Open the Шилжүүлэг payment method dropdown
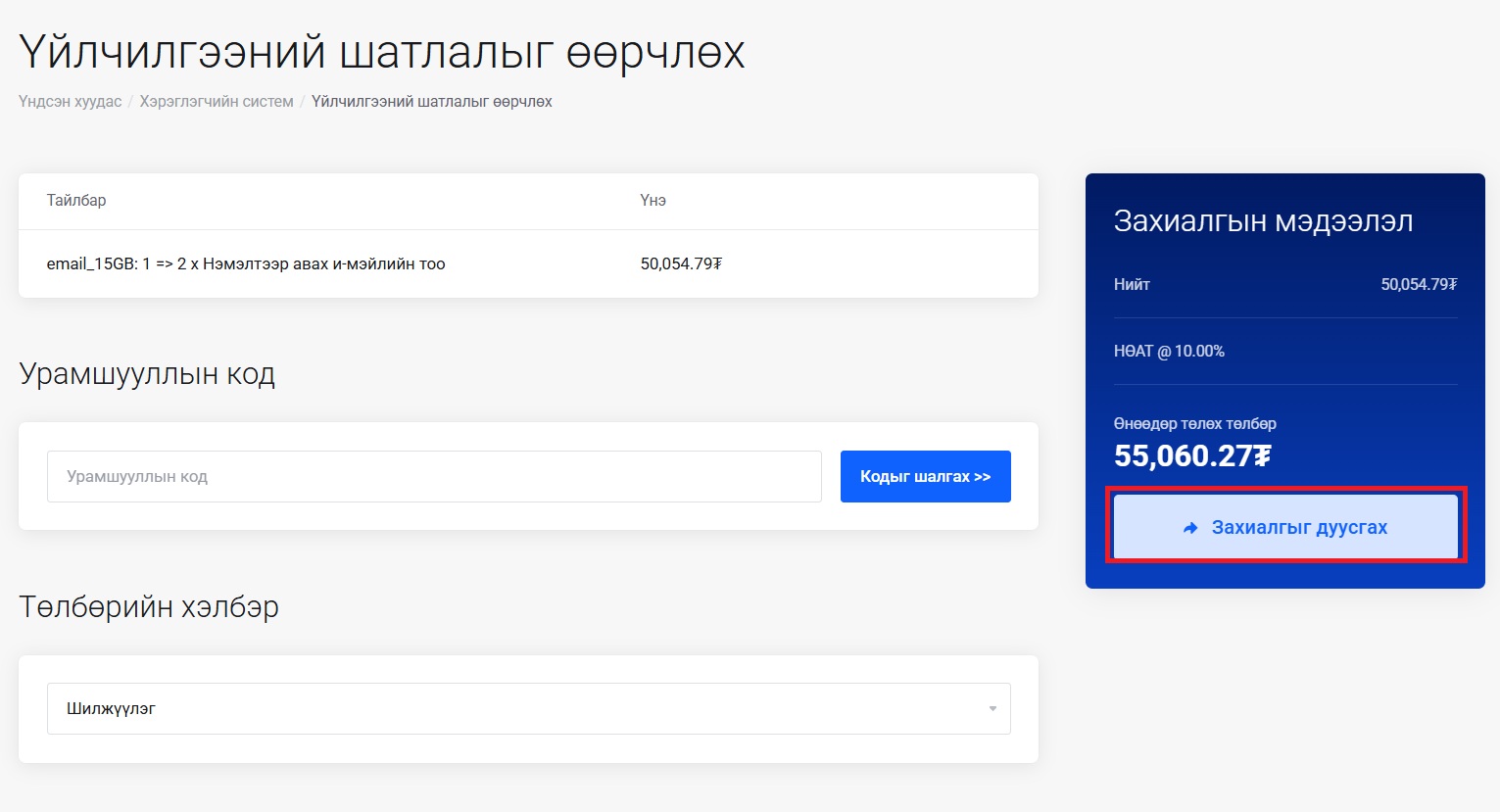Screen dimensions: 1500x812 (527, 708)
